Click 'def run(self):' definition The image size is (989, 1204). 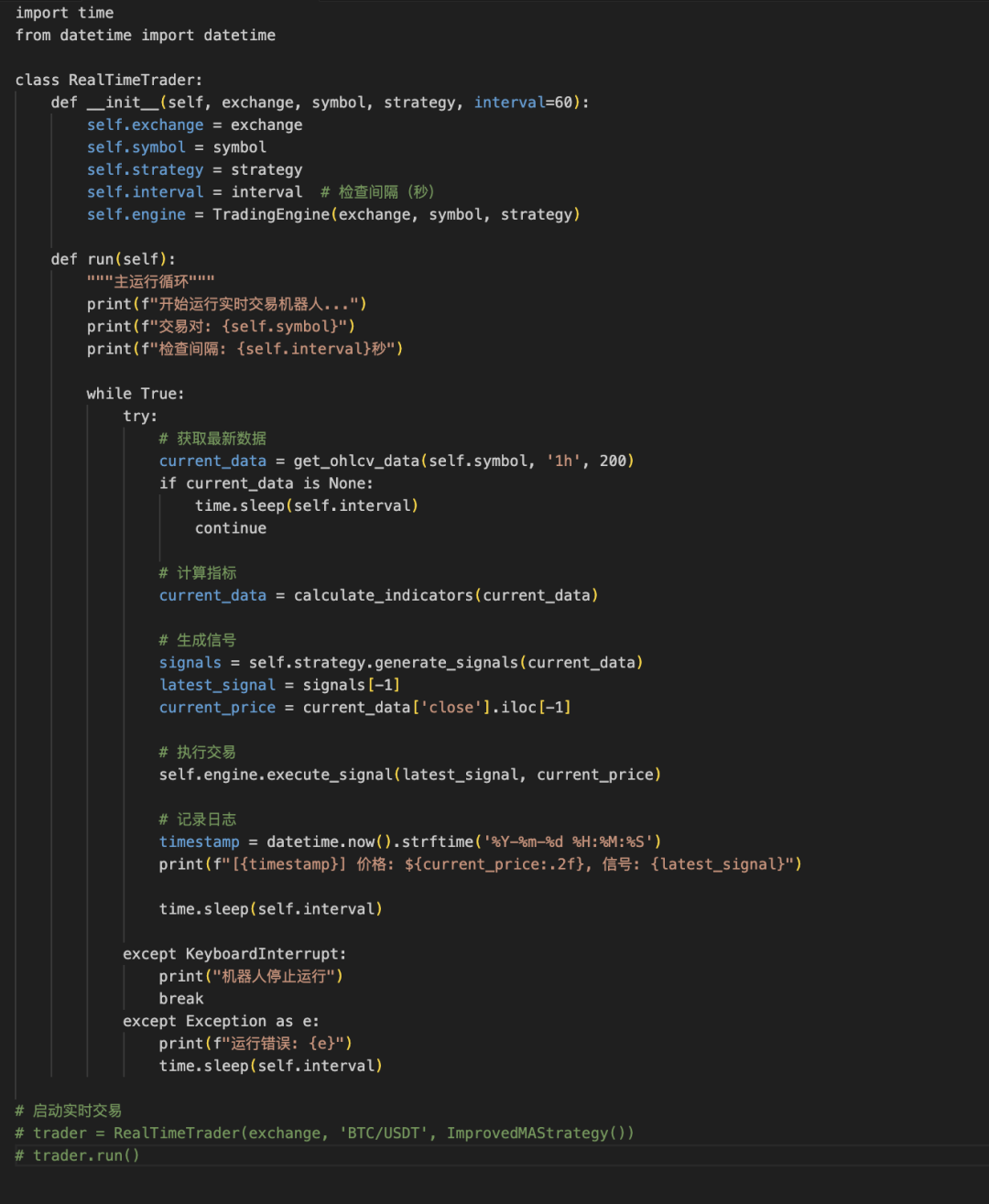click(113, 259)
